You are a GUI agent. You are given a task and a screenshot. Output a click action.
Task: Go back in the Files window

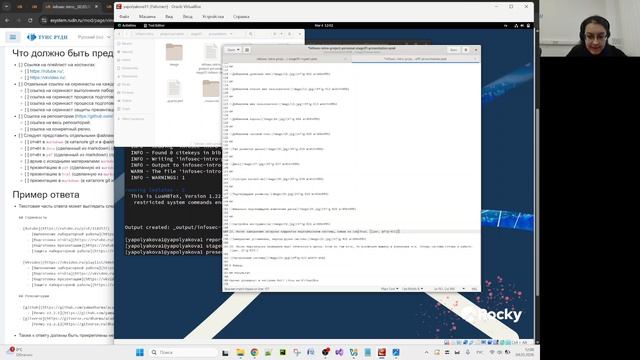[x=119, y=34]
